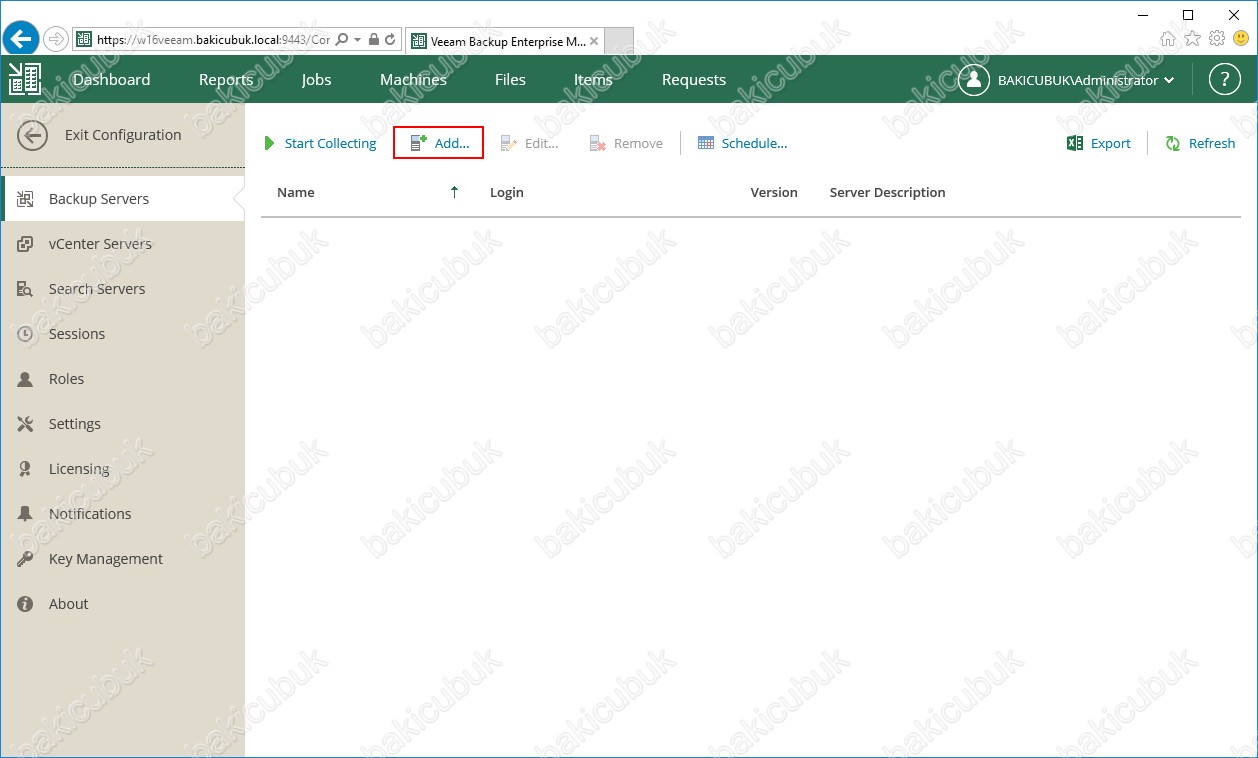This screenshot has height=758, width=1258.
Task: Click the Sessions clock icon
Action: pos(26,334)
